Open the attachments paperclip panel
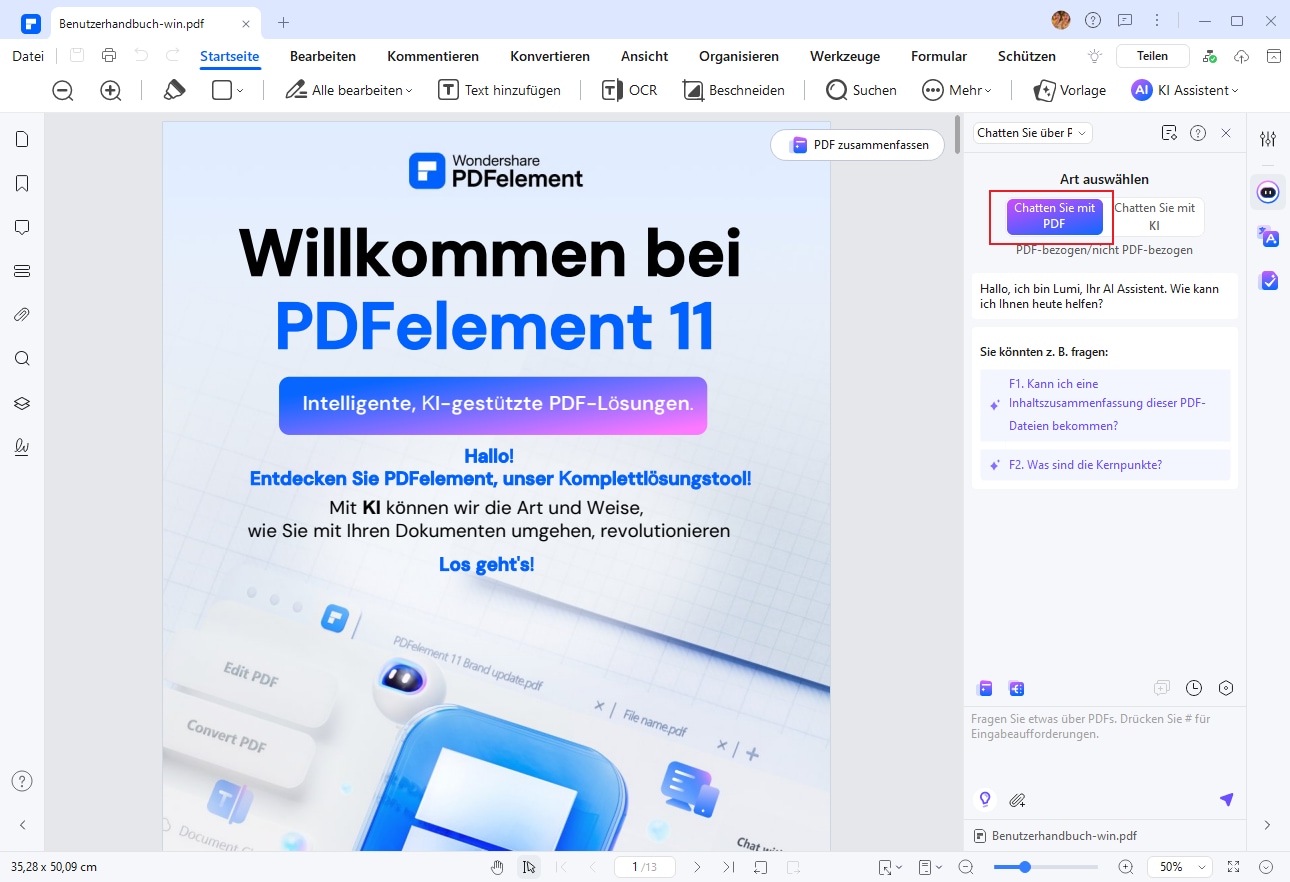 (x=22, y=315)
